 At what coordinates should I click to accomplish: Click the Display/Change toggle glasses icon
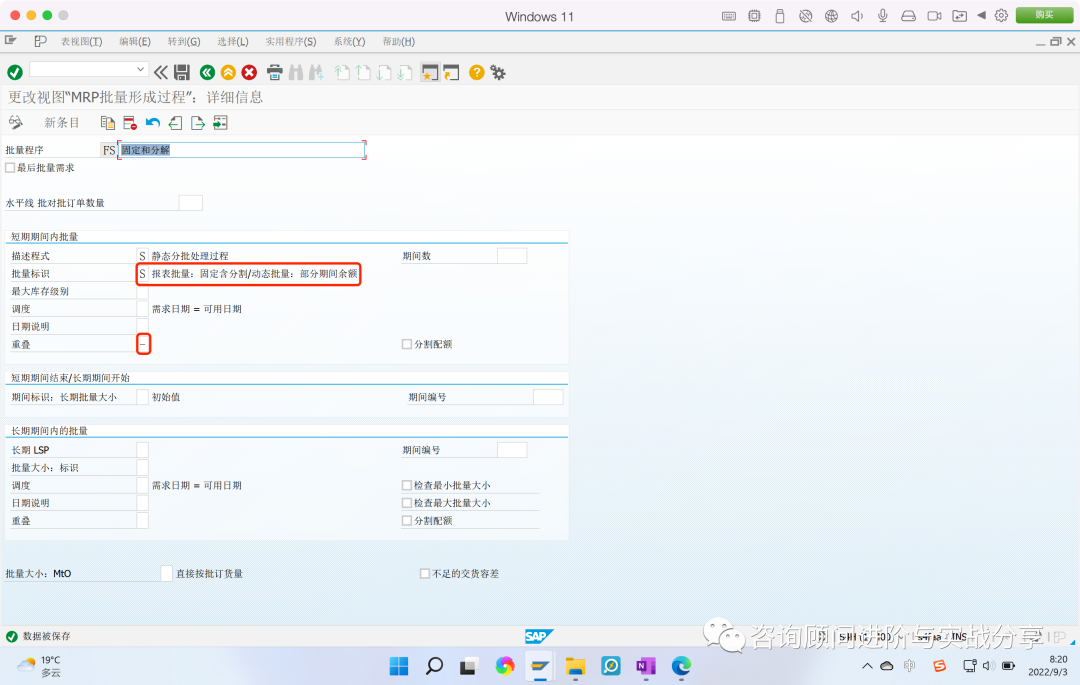tap(15, 123)
